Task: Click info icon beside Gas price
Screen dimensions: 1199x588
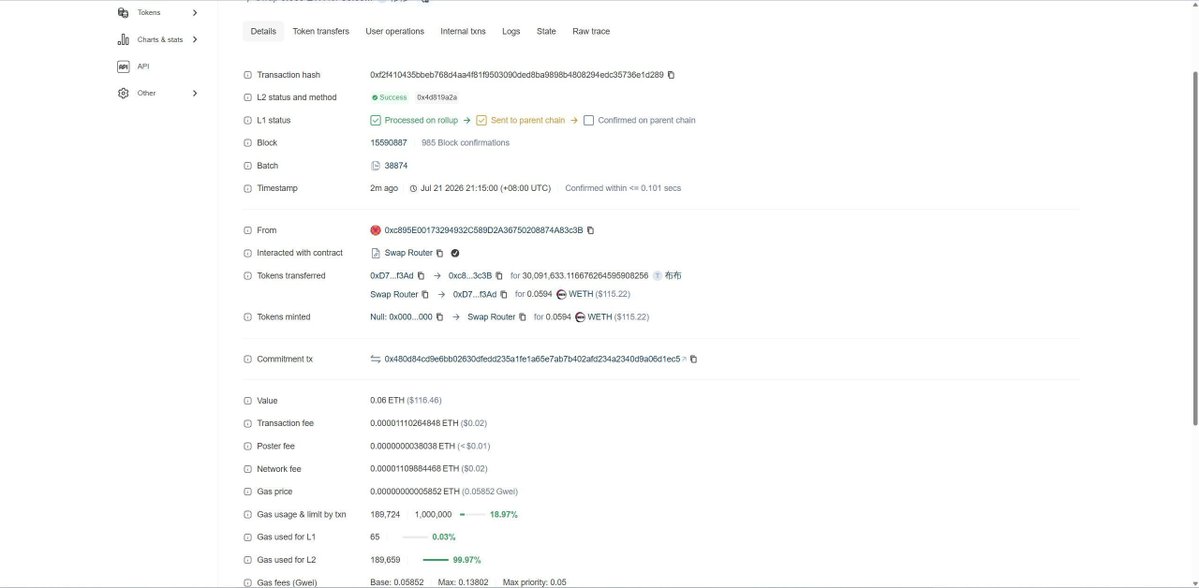Action: [x=248, y=492]
